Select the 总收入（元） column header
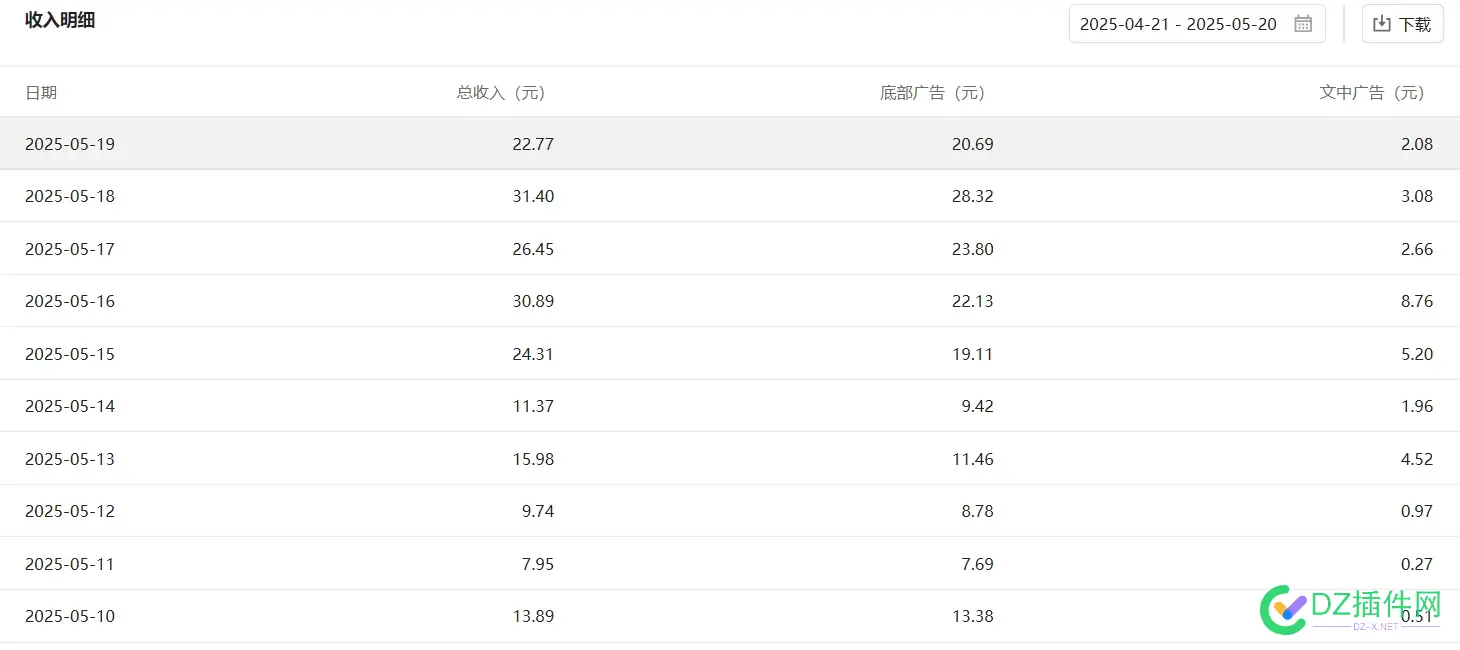Image resolution: width=1460 pixels, height=650 pixels. point(501,93)
